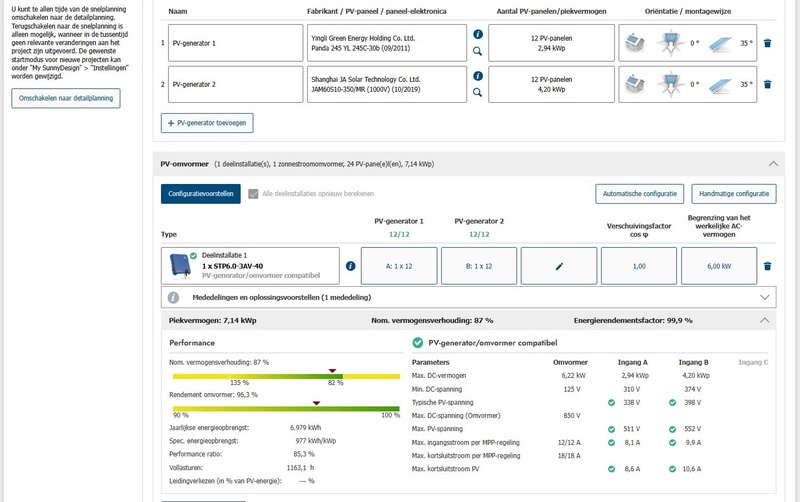Click Omschakelen naar detailplanning button
This screenshot has width=800, height=502.
(x=66, y=98)
